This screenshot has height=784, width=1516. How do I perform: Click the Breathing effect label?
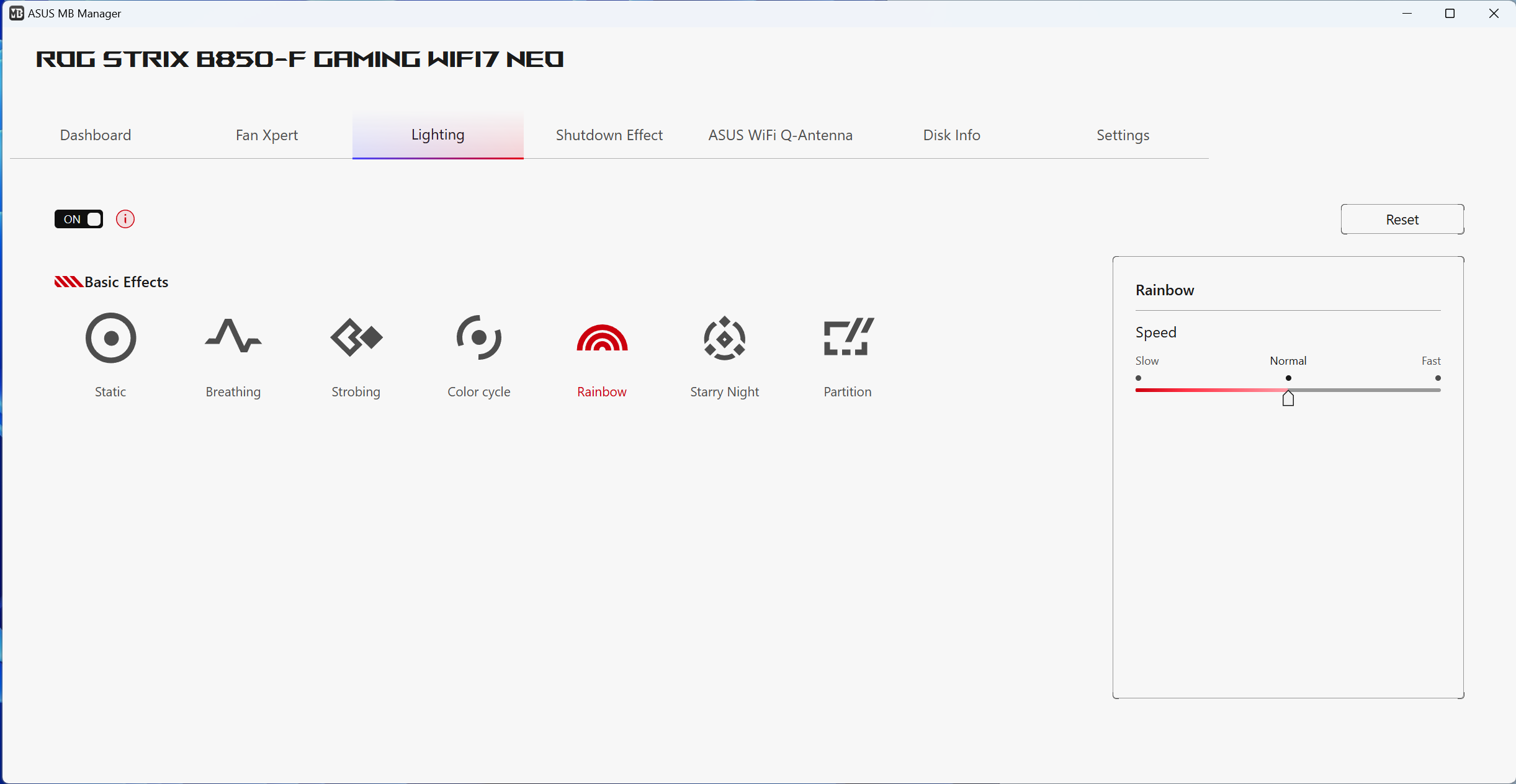point(233,392)
